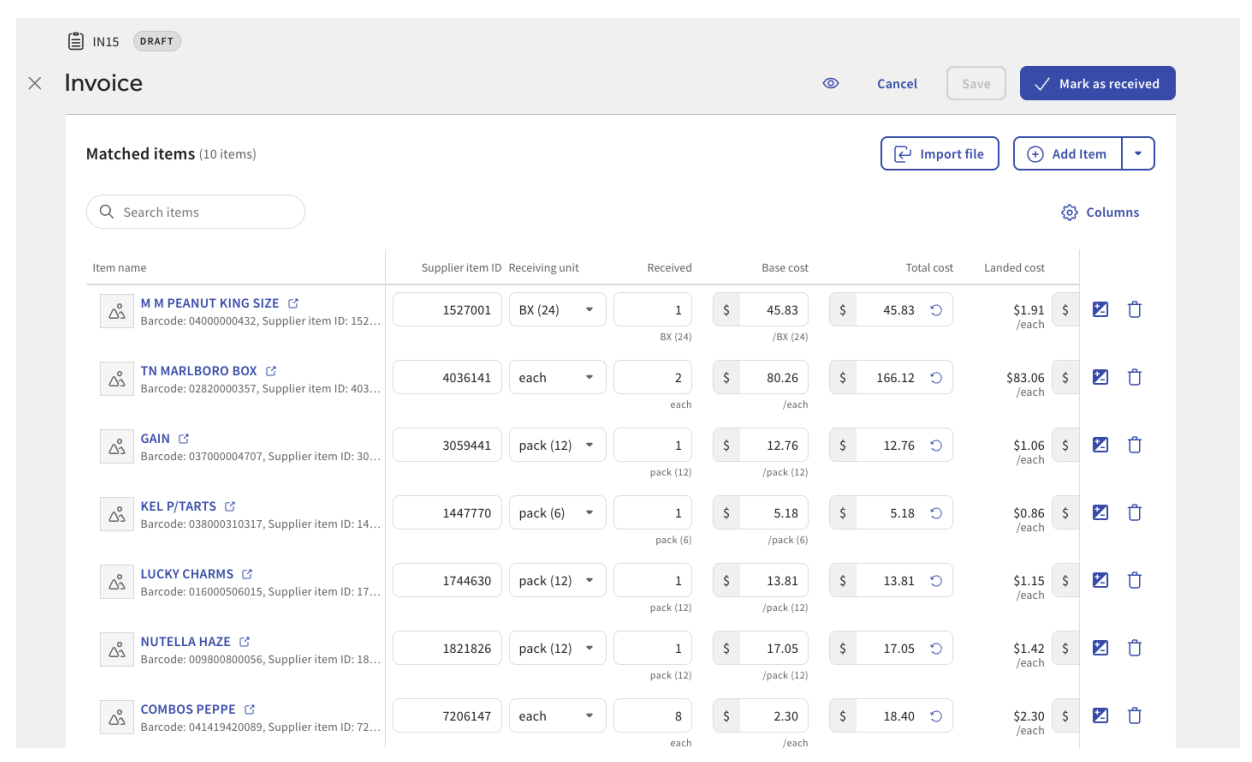Click Received quantity field for COMBOS PEPPE
The width and height of the screenshot is (1252, 762).
(x=653, y=716)
